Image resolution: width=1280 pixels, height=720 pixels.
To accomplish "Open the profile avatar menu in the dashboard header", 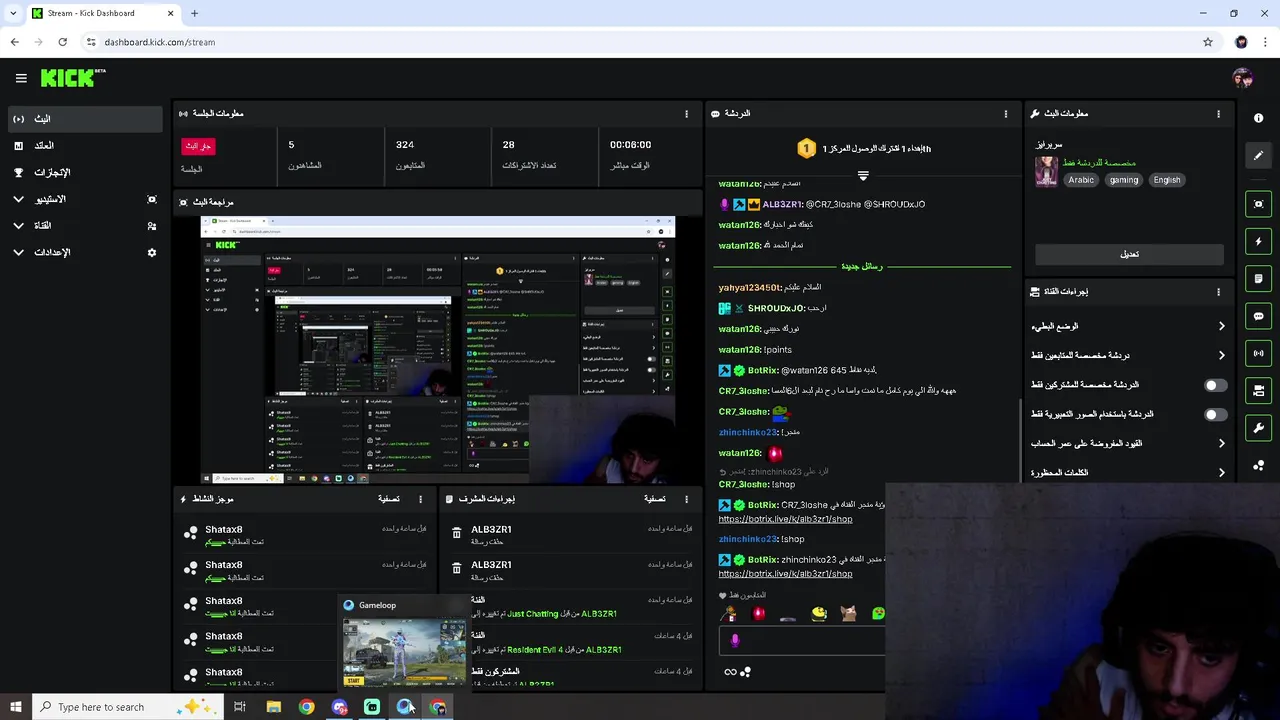I will tap(1243, 78).
